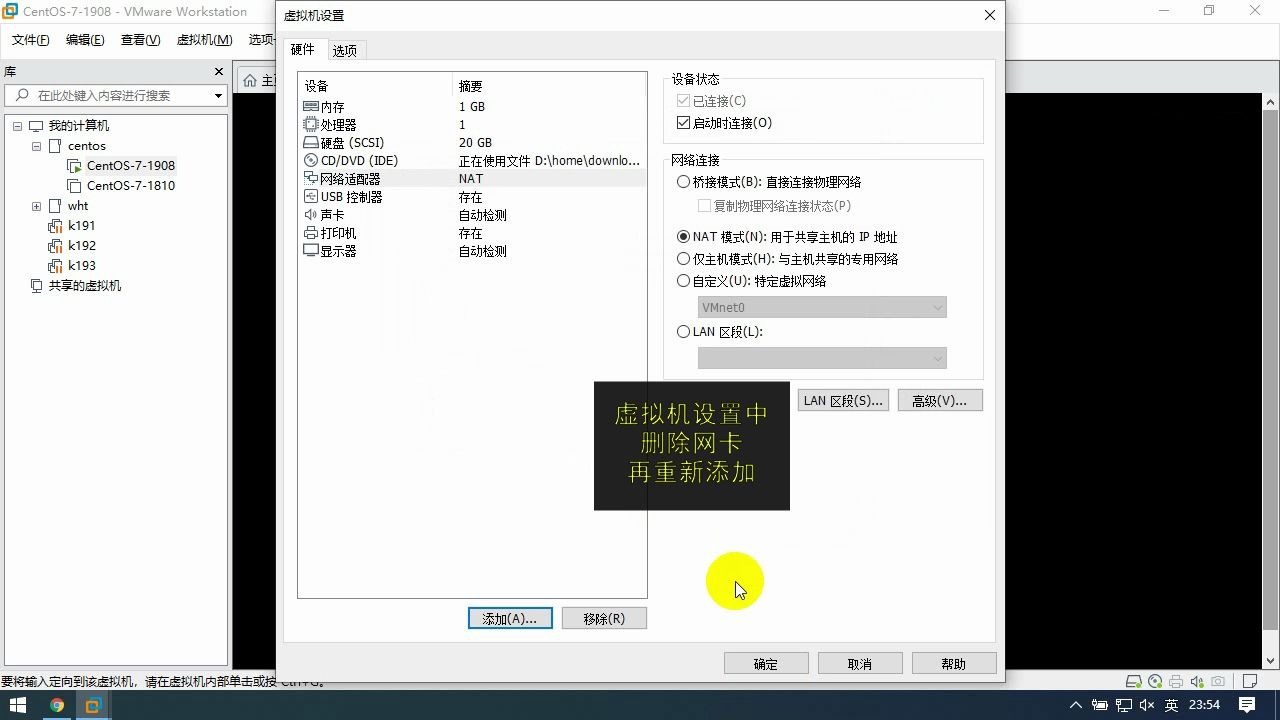
Task: Open the VMnet0 virtual network dropdown
Action: pos(822,307)
